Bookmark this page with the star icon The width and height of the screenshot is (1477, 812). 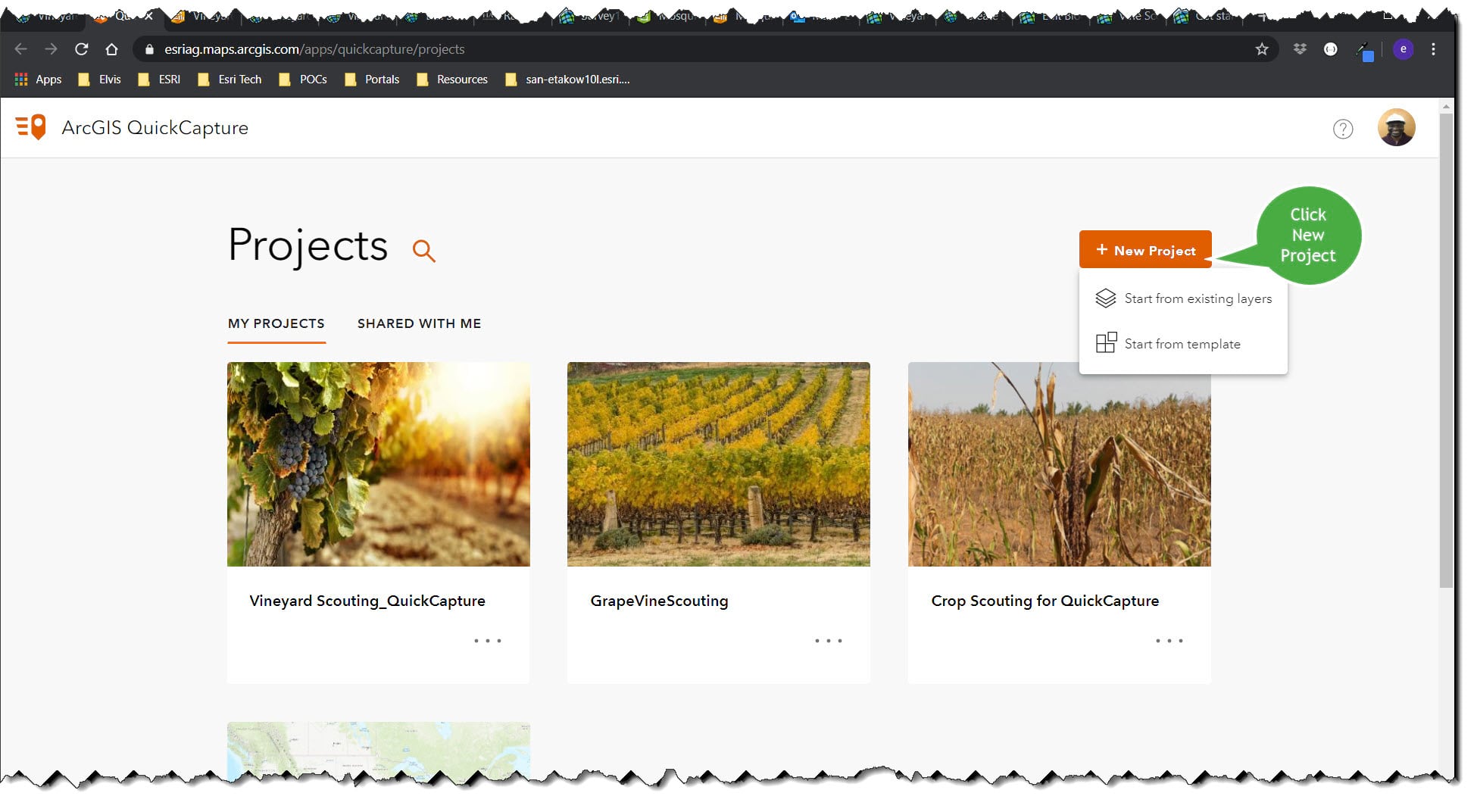(1262, 49)
